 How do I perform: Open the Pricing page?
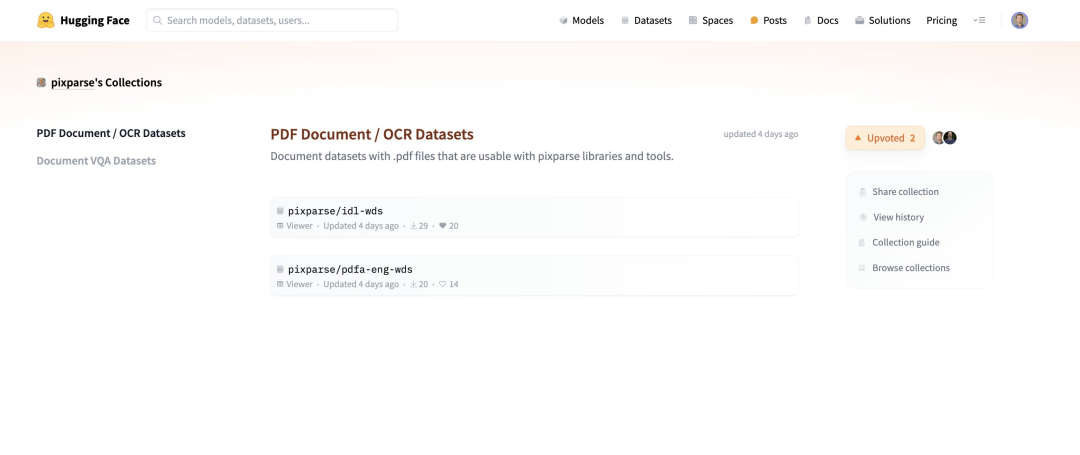tap(942, 21)
